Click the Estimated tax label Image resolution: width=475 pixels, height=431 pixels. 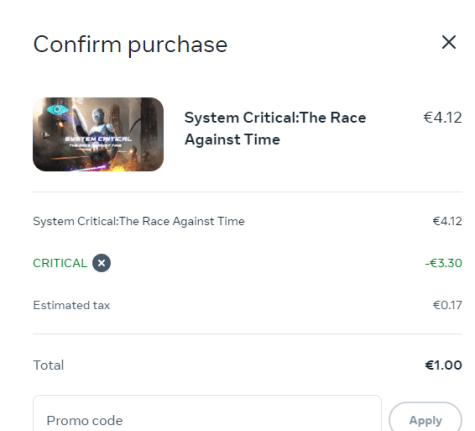coord(71,305)
